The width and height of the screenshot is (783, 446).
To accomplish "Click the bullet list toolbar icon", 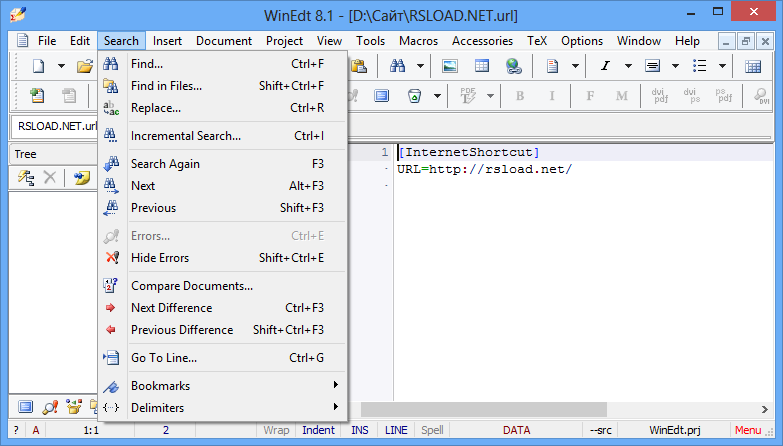I will coord(700,65).
